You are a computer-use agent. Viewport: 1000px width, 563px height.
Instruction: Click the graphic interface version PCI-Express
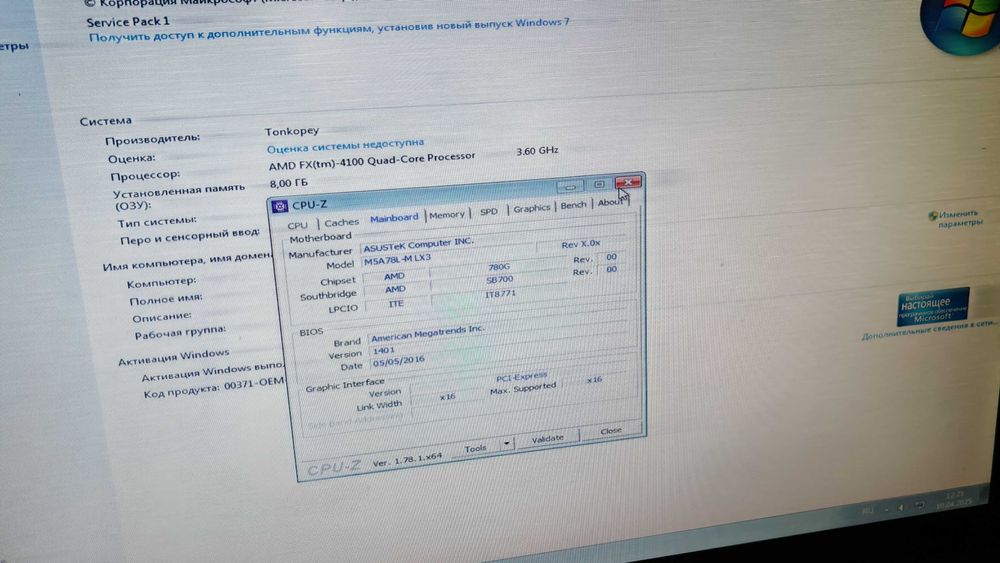(x=521, y=377)
